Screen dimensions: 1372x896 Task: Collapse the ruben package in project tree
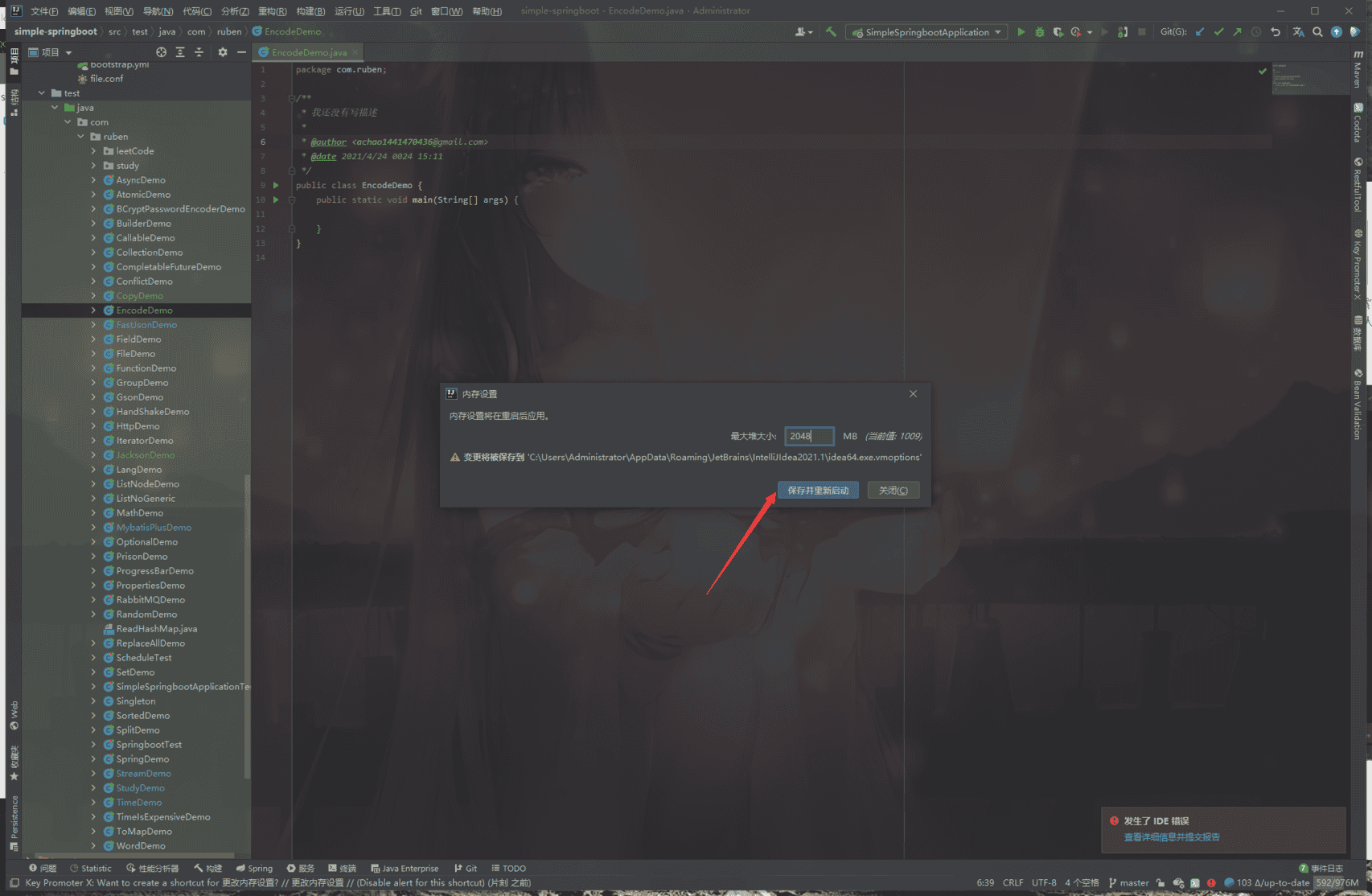80,137
